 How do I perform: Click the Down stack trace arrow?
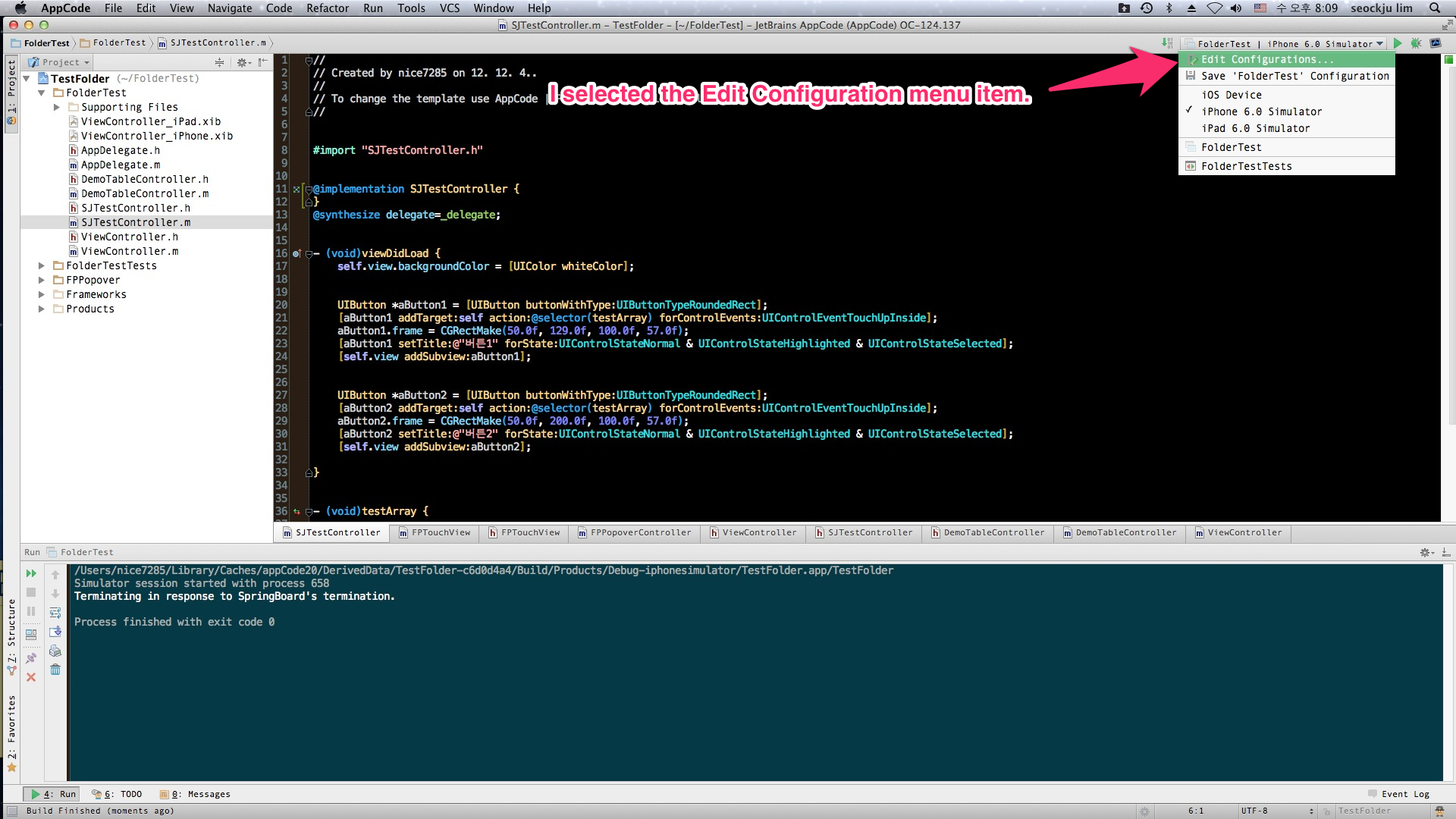click(x=55, y=594)
